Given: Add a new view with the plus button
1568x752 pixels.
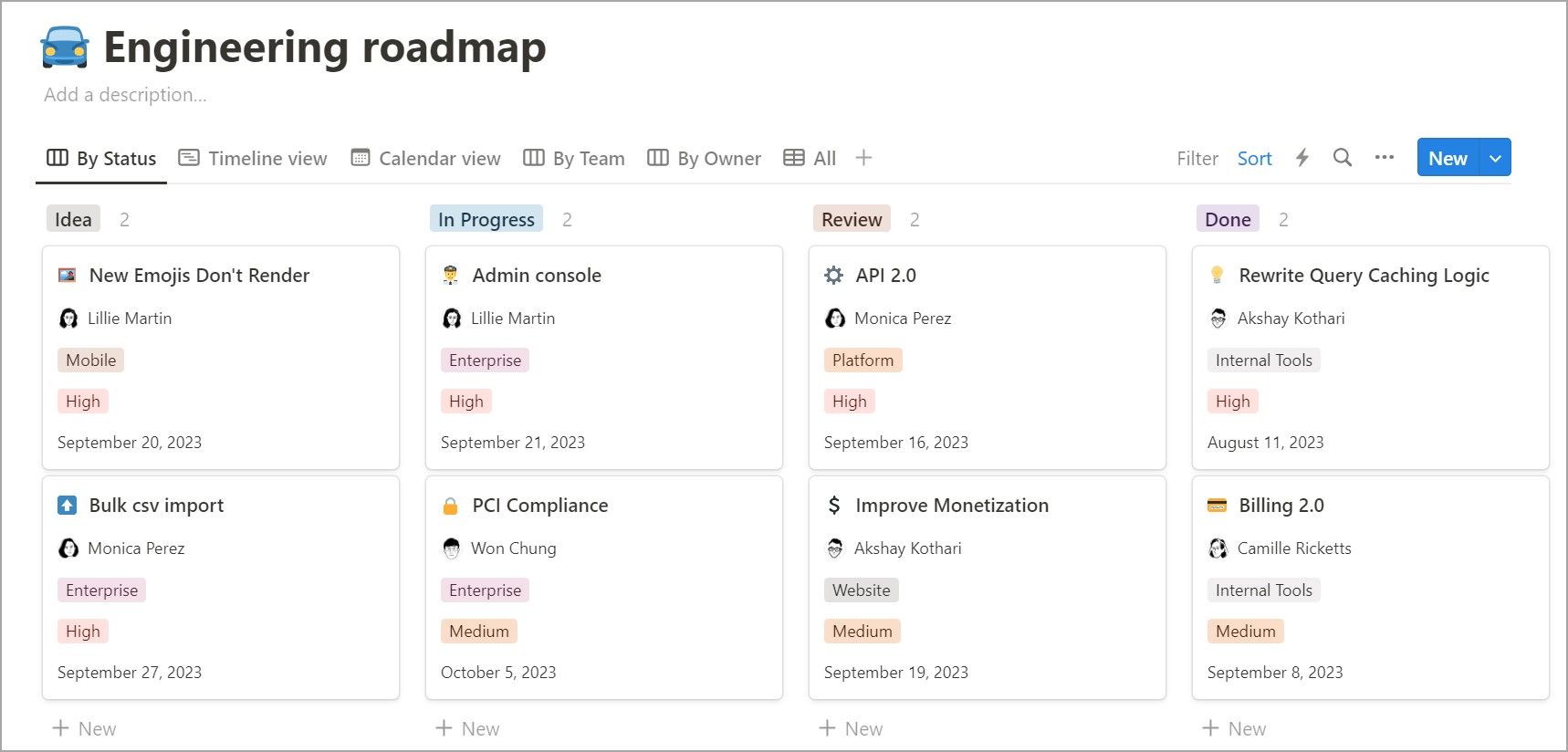Looking at the screenshot, I should pos(862,157).
